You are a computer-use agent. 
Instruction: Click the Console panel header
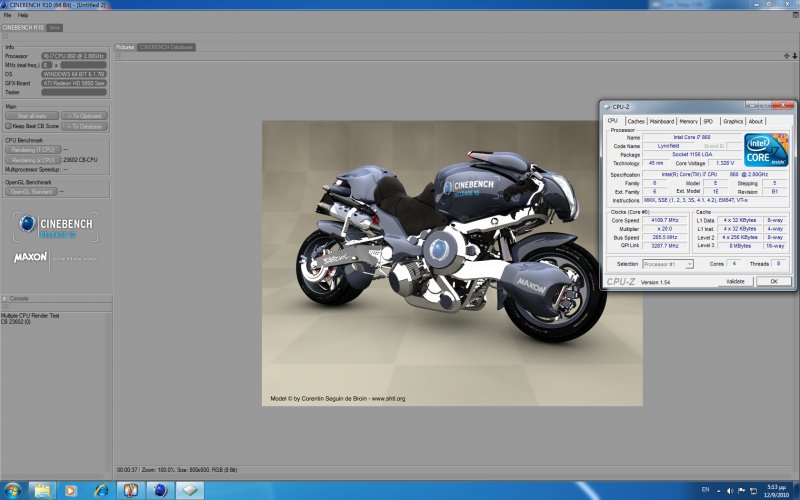coord(56,298)
